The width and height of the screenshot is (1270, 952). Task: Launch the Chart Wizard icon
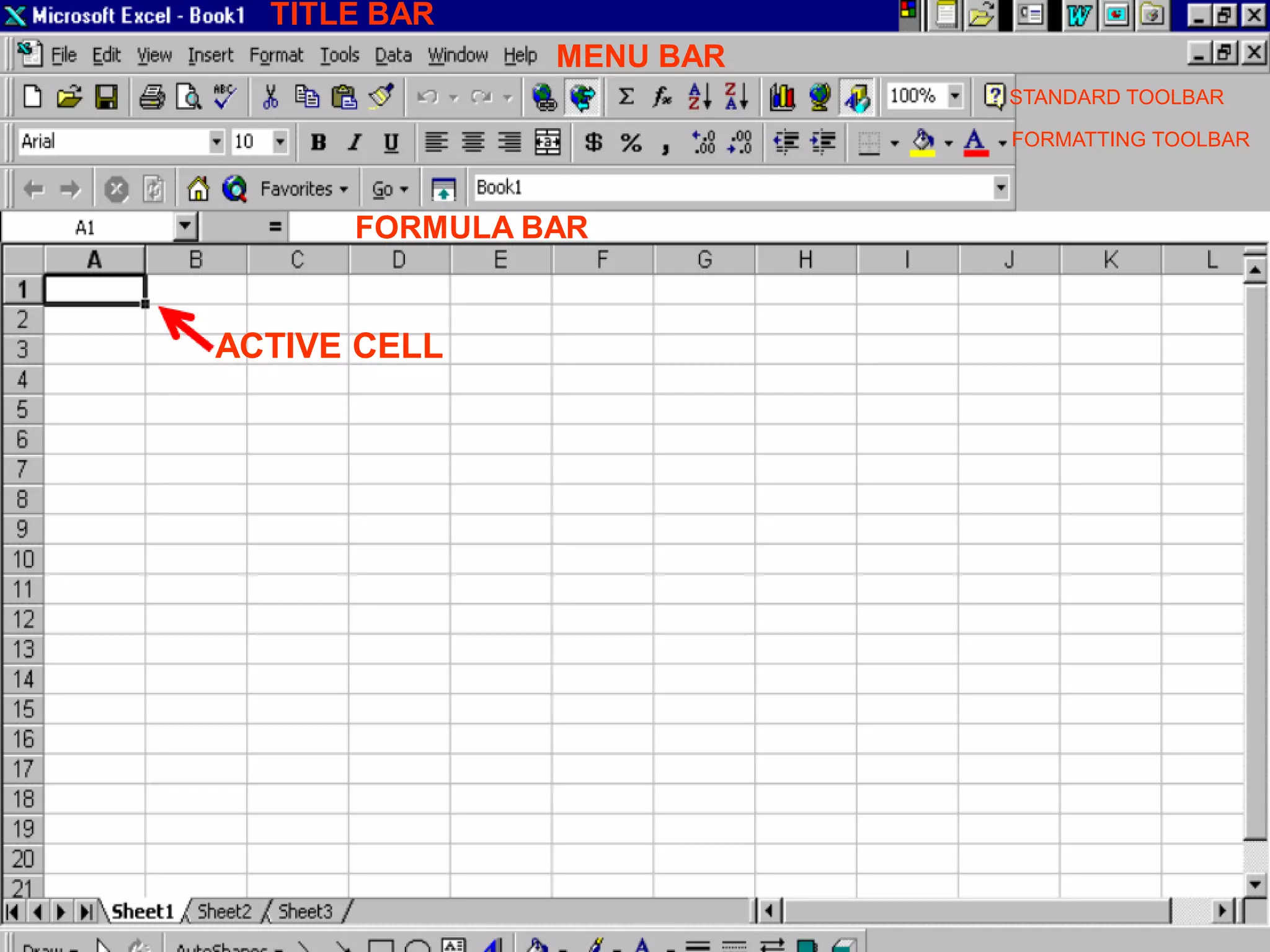(782, 97)
